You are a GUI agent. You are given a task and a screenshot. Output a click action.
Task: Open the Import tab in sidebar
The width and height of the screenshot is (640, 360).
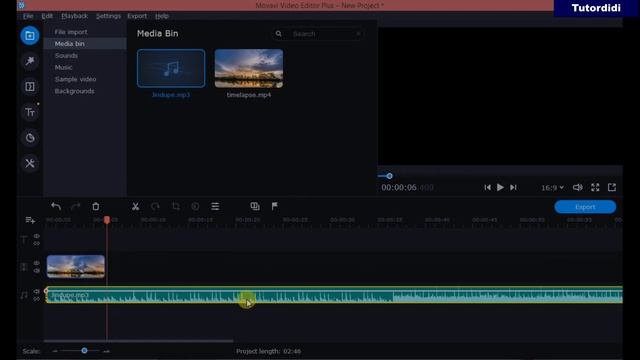(30, 36)
